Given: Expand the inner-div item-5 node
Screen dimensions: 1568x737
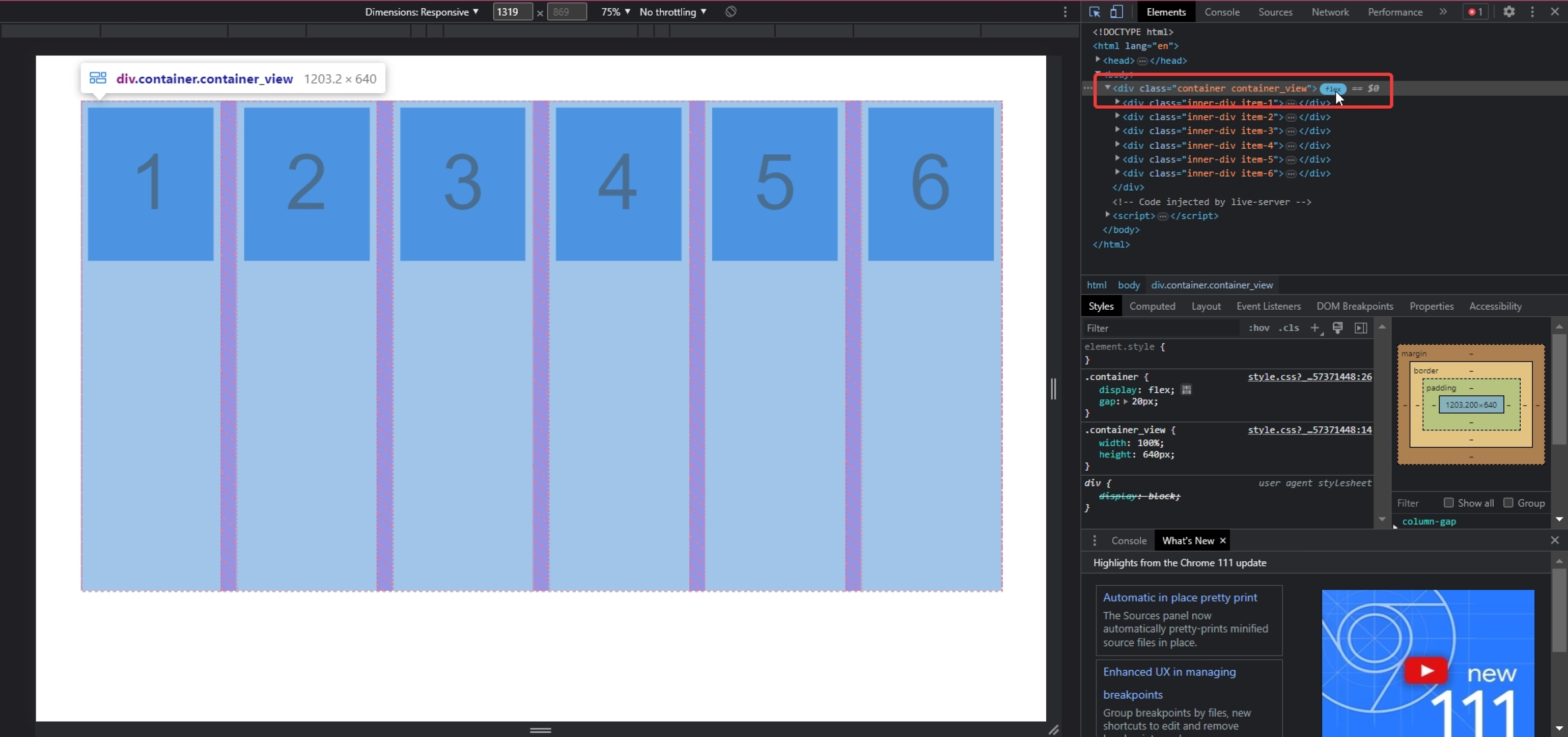Looking at the screenshot, I should pyautogui.click(x=1117, y=158).
